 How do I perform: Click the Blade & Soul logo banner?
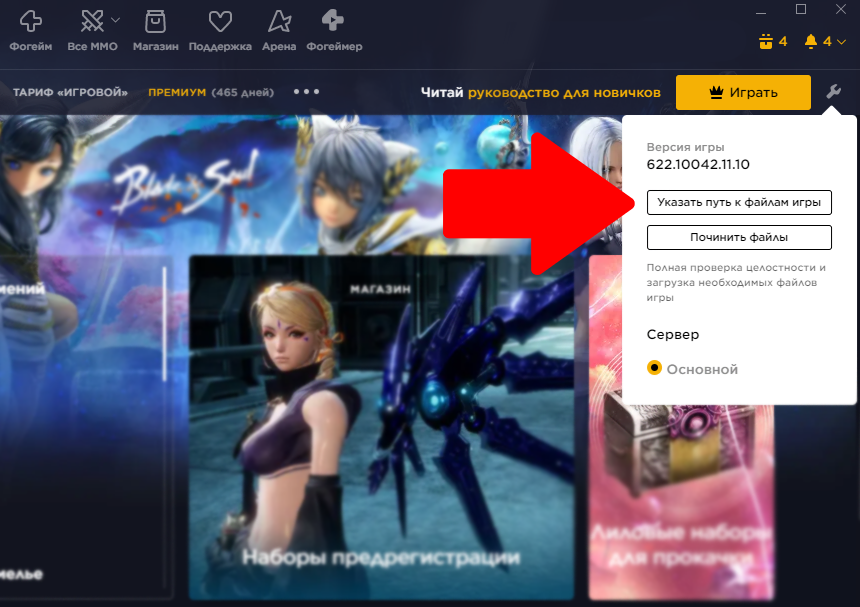(x=186, y=184)
